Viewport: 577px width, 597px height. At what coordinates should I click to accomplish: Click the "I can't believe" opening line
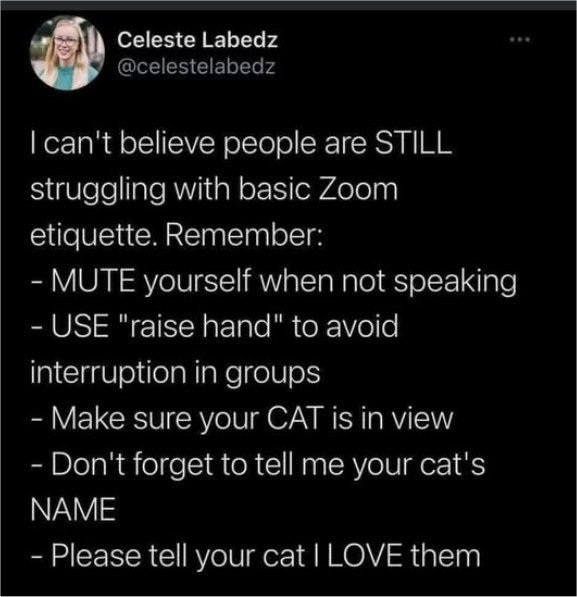pyautogui.click(x=241, y=145)
